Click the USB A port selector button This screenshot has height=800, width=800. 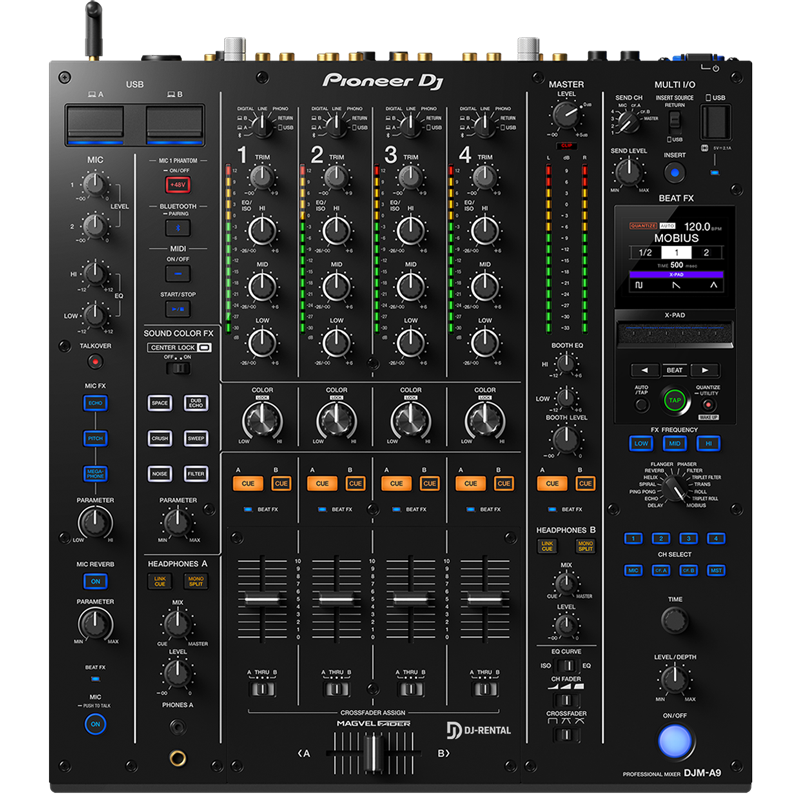pos(95,125)
